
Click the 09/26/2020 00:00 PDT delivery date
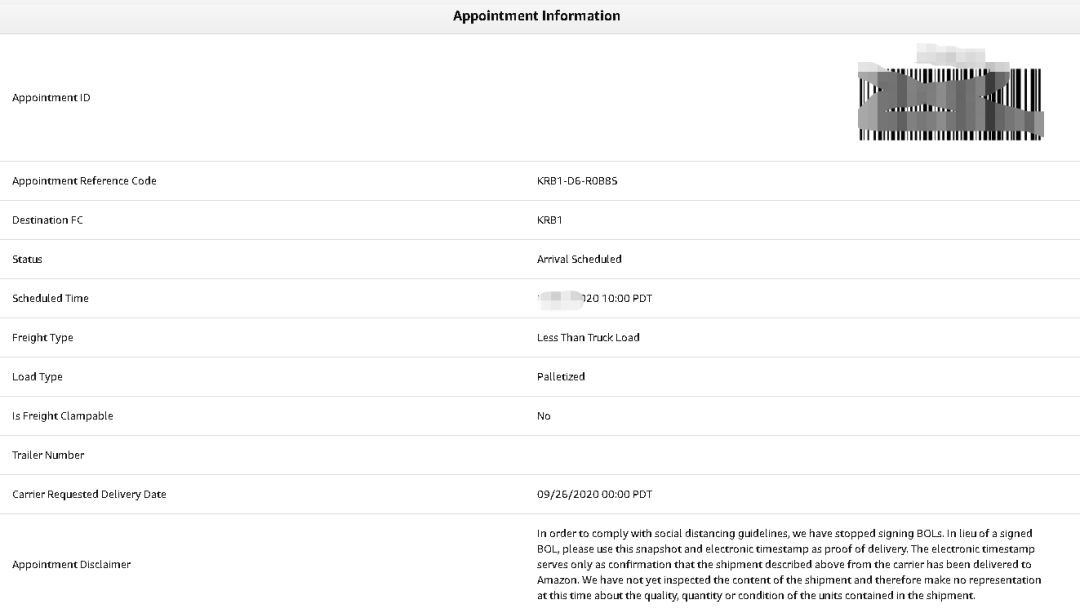coord(594,495)
